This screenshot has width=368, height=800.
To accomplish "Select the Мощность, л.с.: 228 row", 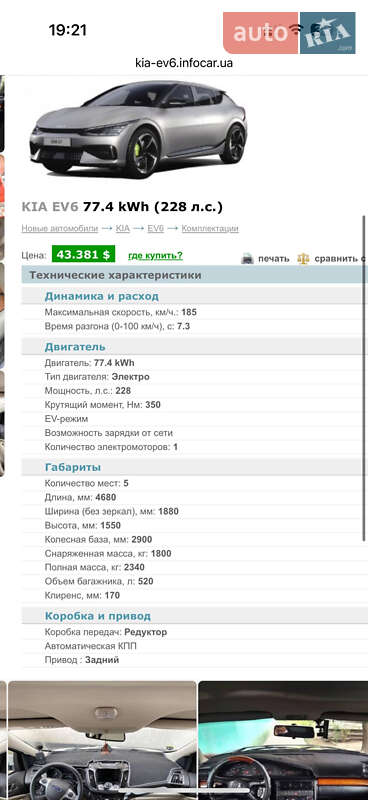I will [194, 391].
